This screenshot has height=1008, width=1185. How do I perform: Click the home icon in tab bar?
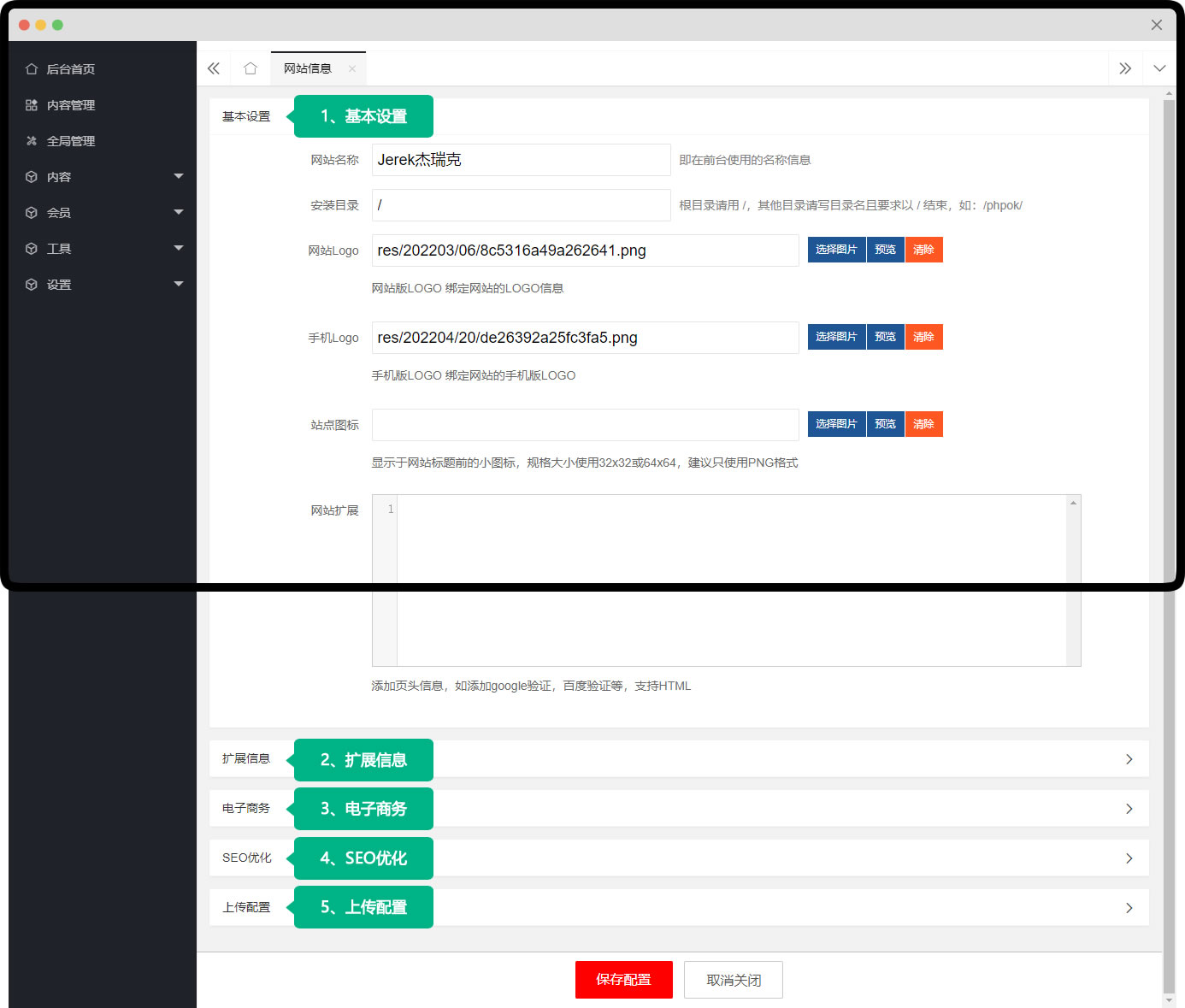coord(251,68)
